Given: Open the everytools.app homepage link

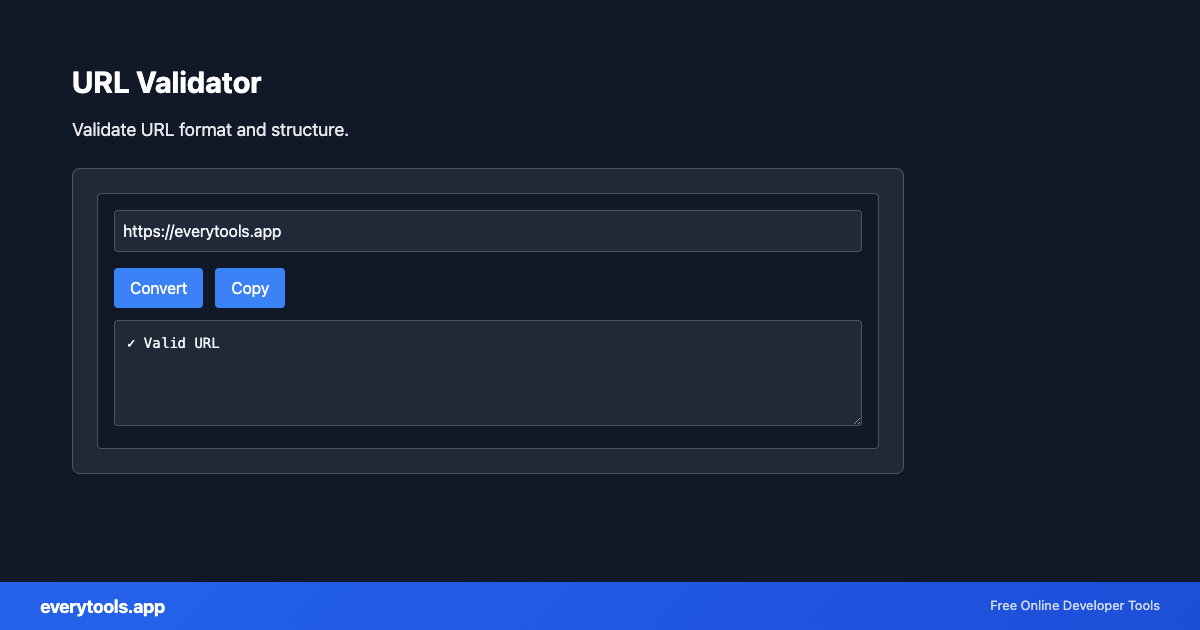Looking at the screenshot, I should (102, 606).
